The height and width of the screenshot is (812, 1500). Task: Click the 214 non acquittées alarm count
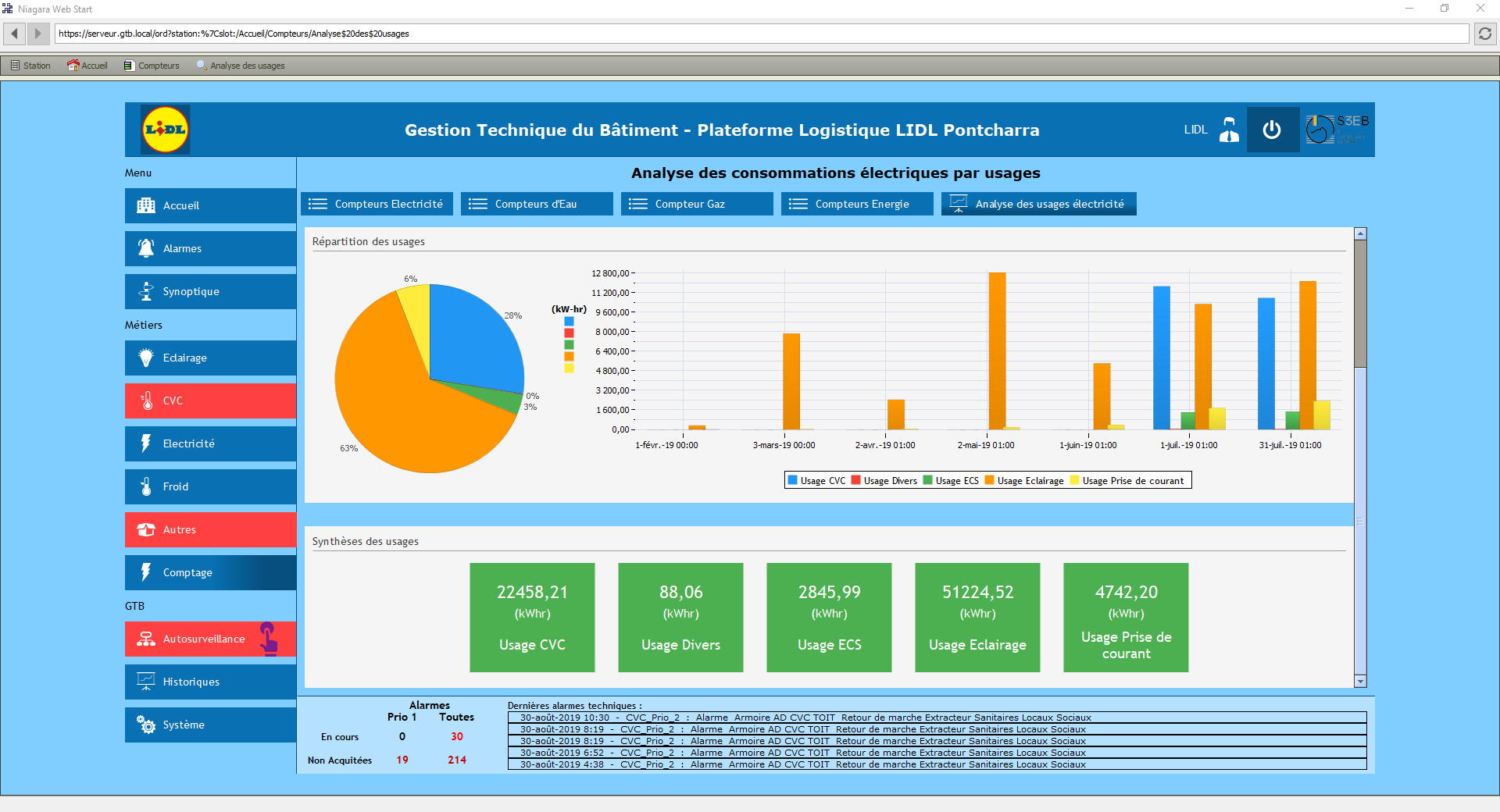[x=457, y=760]
